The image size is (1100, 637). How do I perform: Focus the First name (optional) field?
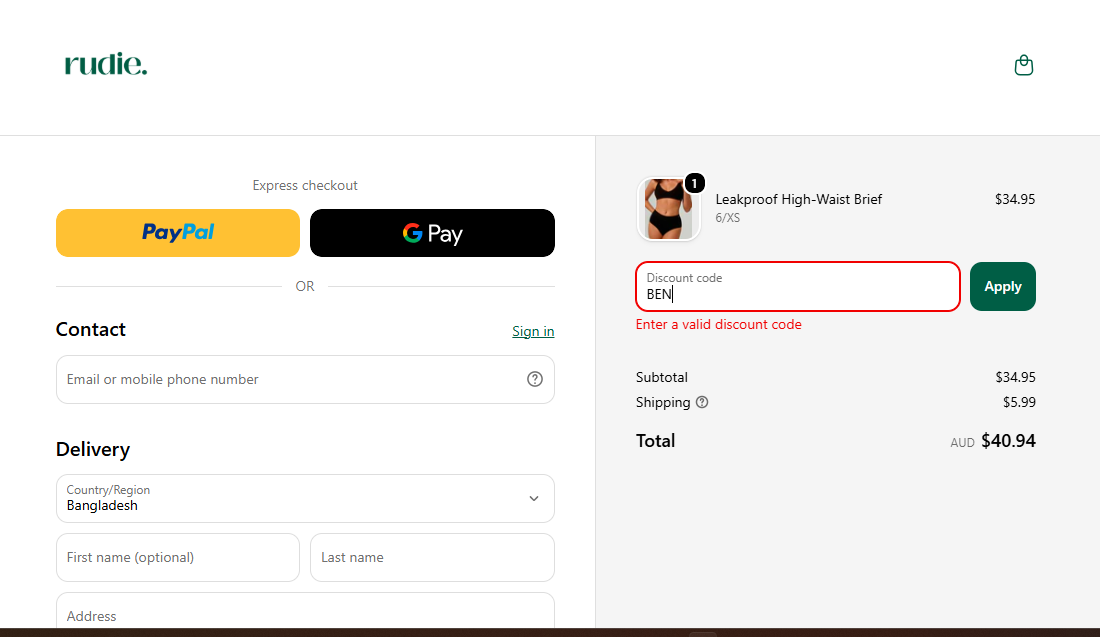(178, 558)
